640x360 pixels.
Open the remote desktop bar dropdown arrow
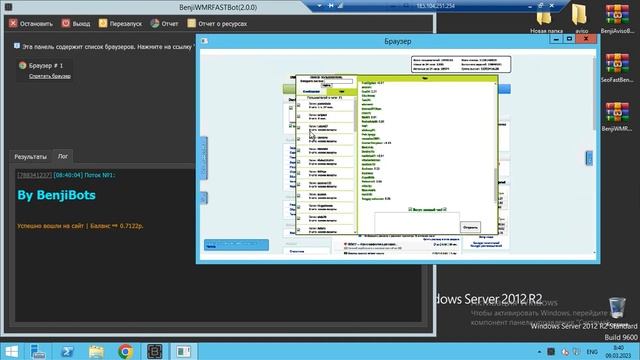coord(319,6)
